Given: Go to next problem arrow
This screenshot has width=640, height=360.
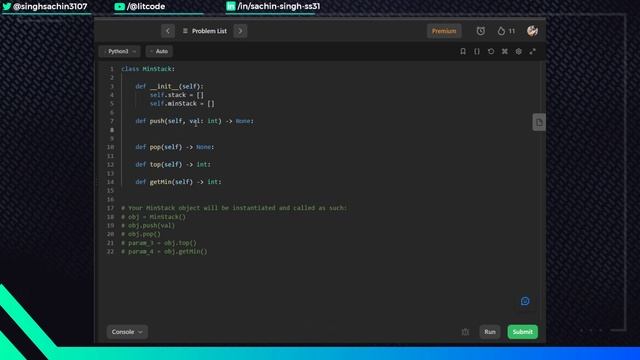Looking at the screenshot, I should tap(240, 31).
